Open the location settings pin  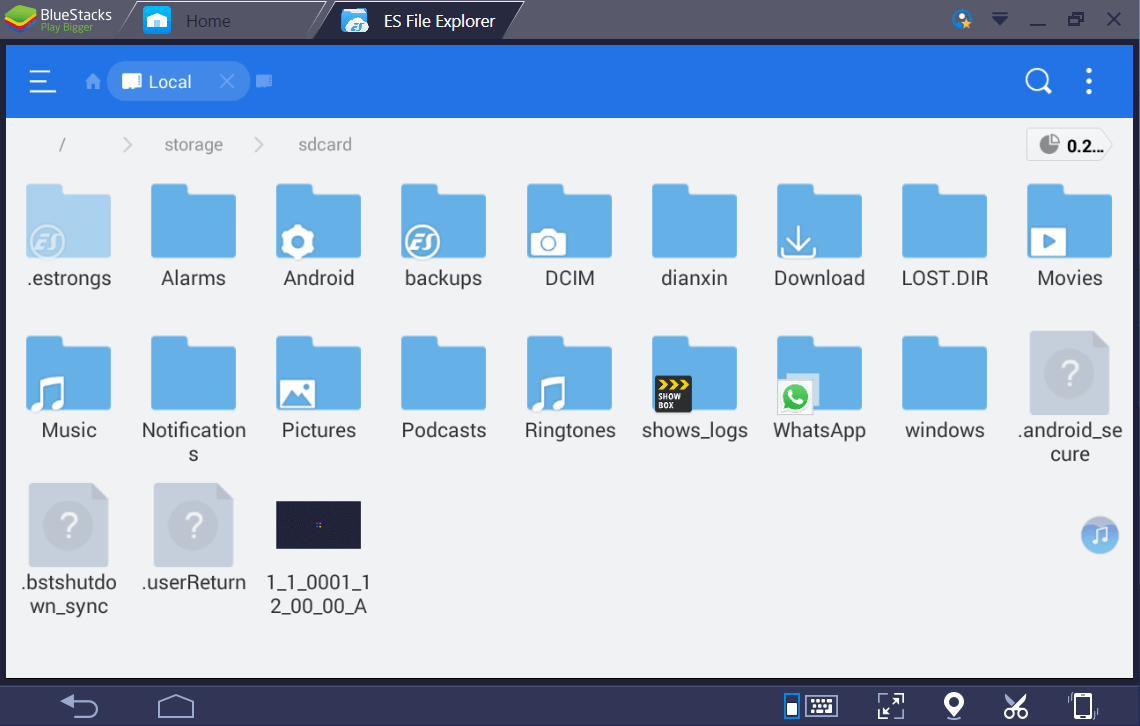[x=953, y=706]
